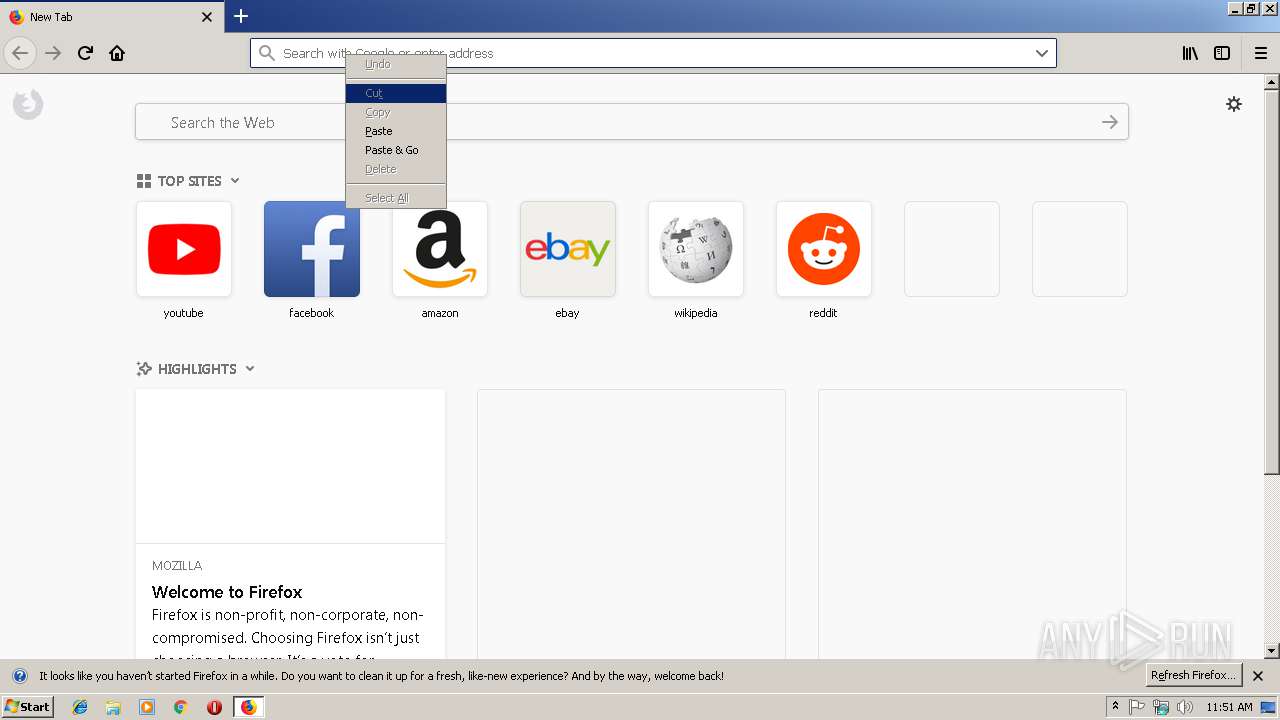Image resolution: width=1280 pixels, height=720 pixels.
Task: Click the first empty top site tile
Action: point(952,249)
